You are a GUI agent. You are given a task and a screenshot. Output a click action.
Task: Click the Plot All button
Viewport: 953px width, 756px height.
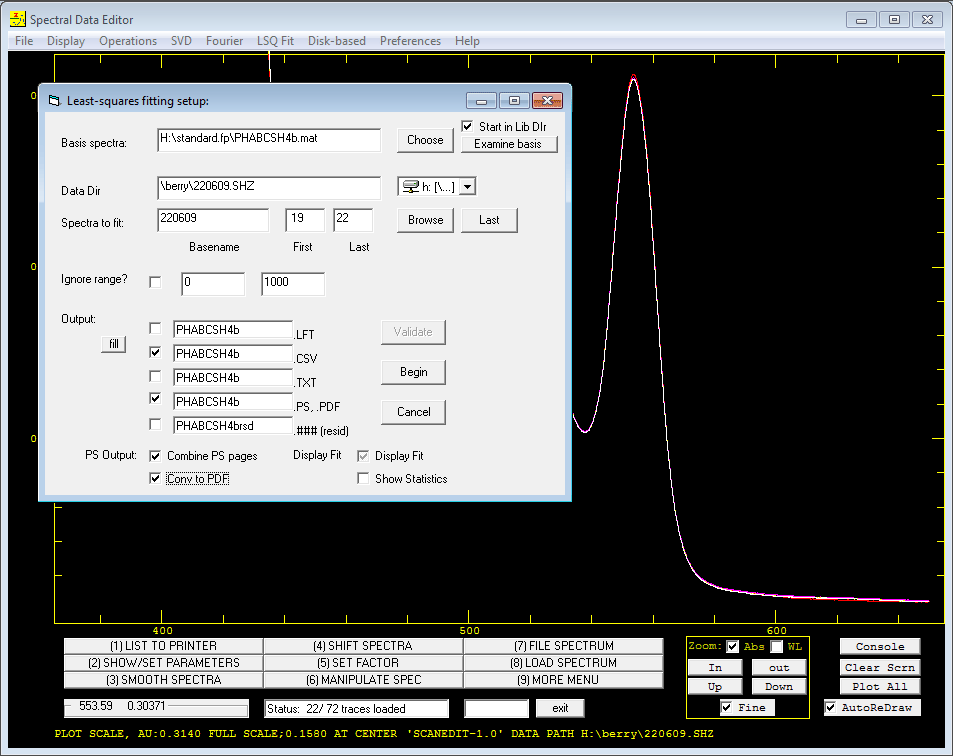coord(879,686)
